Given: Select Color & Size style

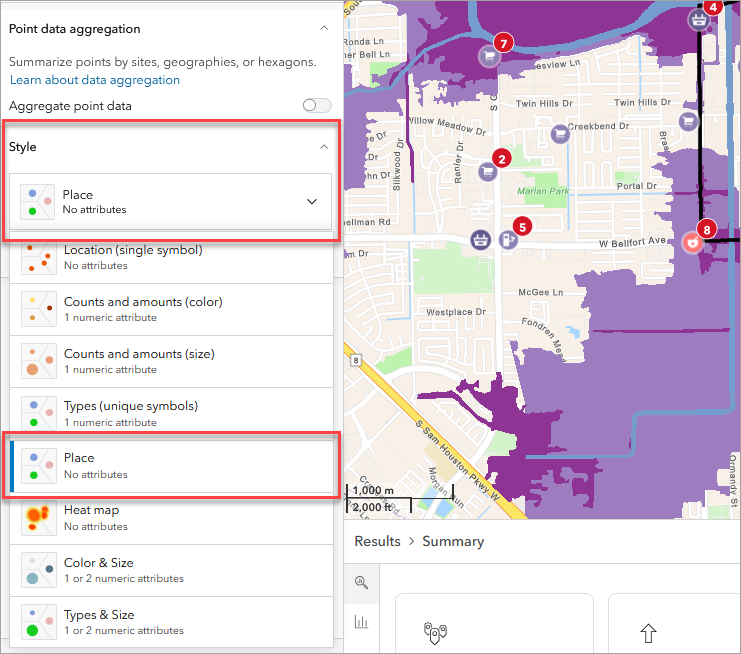Looking at the screenshot, I should (171, 570).
